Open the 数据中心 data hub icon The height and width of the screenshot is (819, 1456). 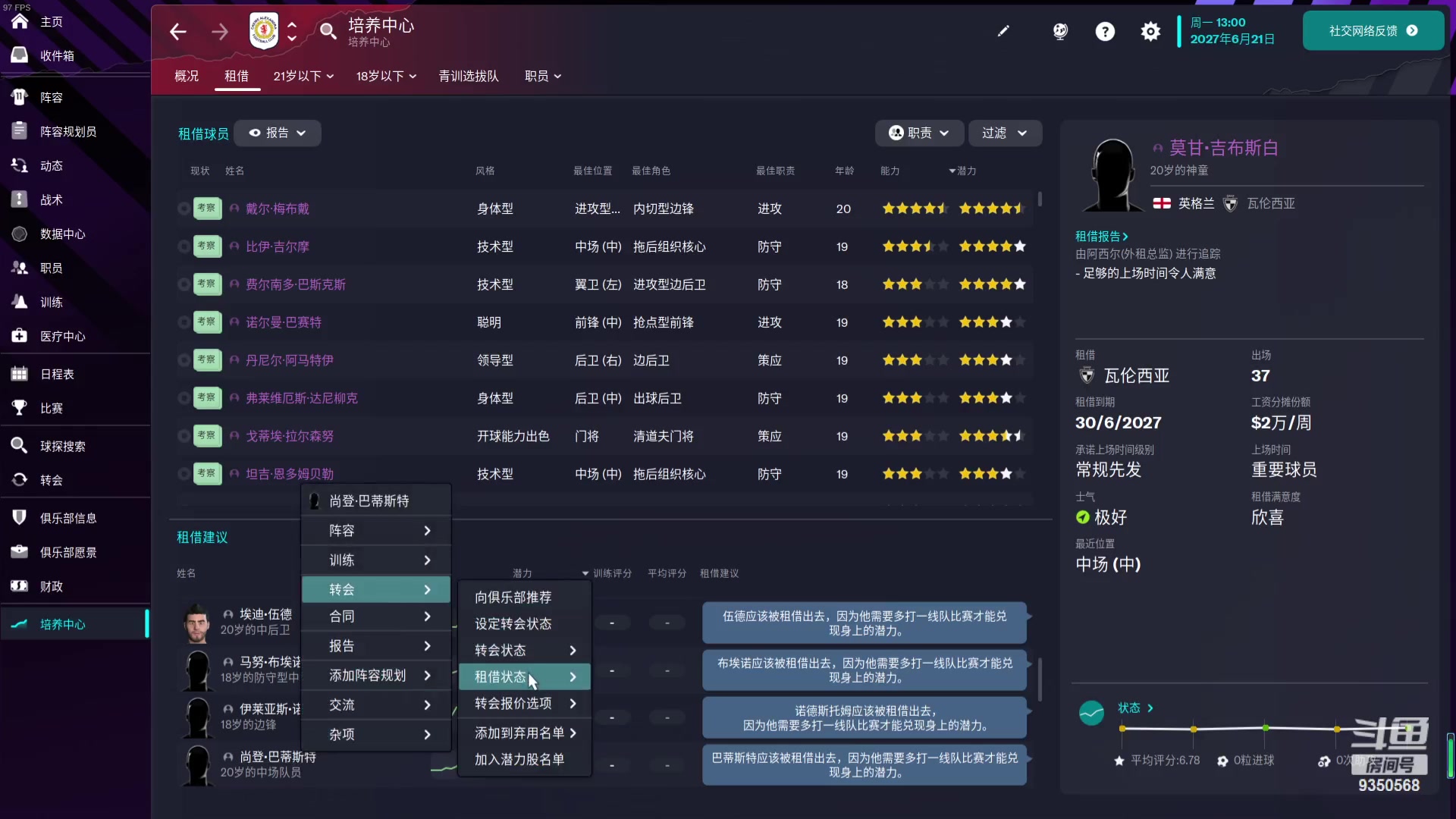(x=20, y=234)
